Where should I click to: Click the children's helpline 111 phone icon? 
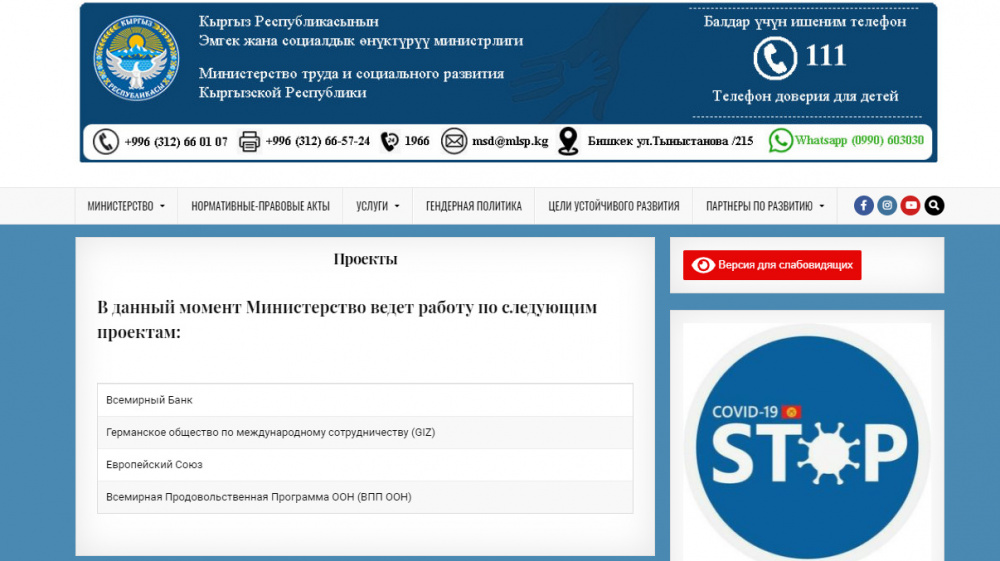pyautogui.click(x=774, y=58)
